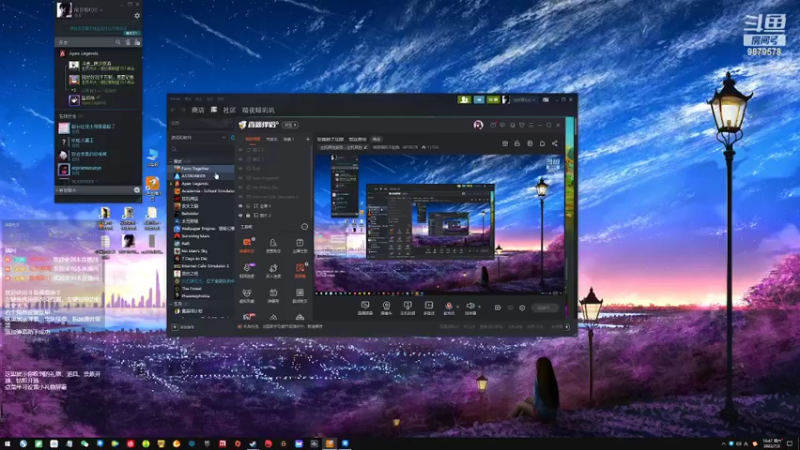Click share icon above stream preview
The height and width of the screenshot is (450, 800).
[x=555, y=144]
